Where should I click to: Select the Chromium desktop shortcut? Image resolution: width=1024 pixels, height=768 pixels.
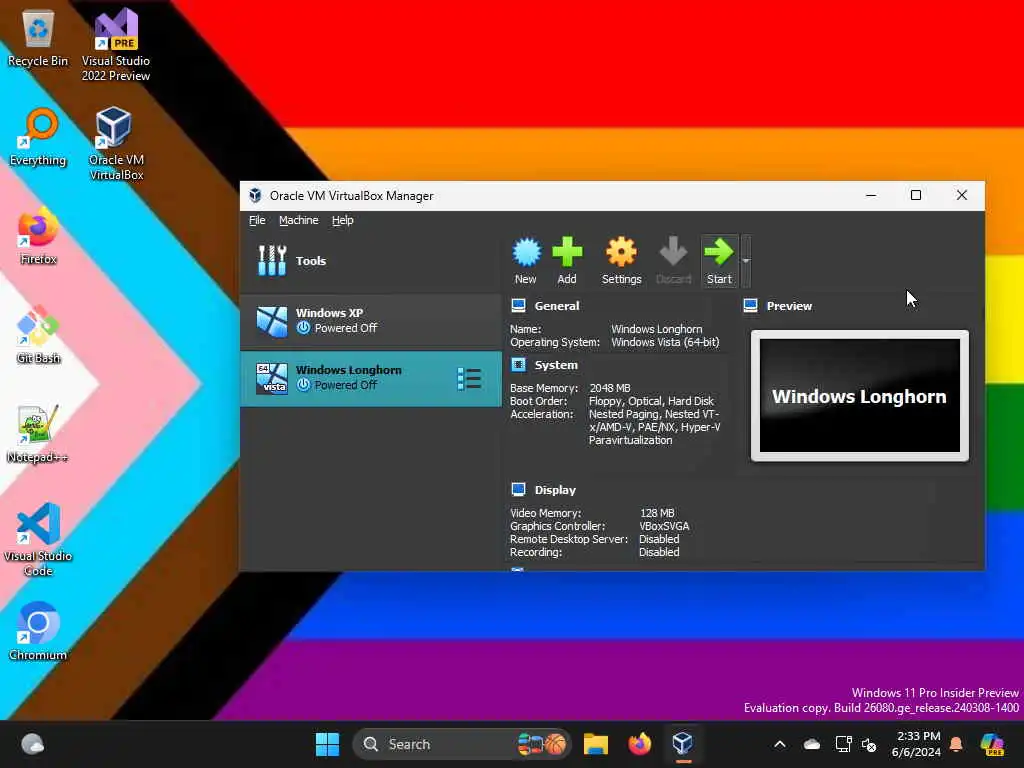point(38,631)
